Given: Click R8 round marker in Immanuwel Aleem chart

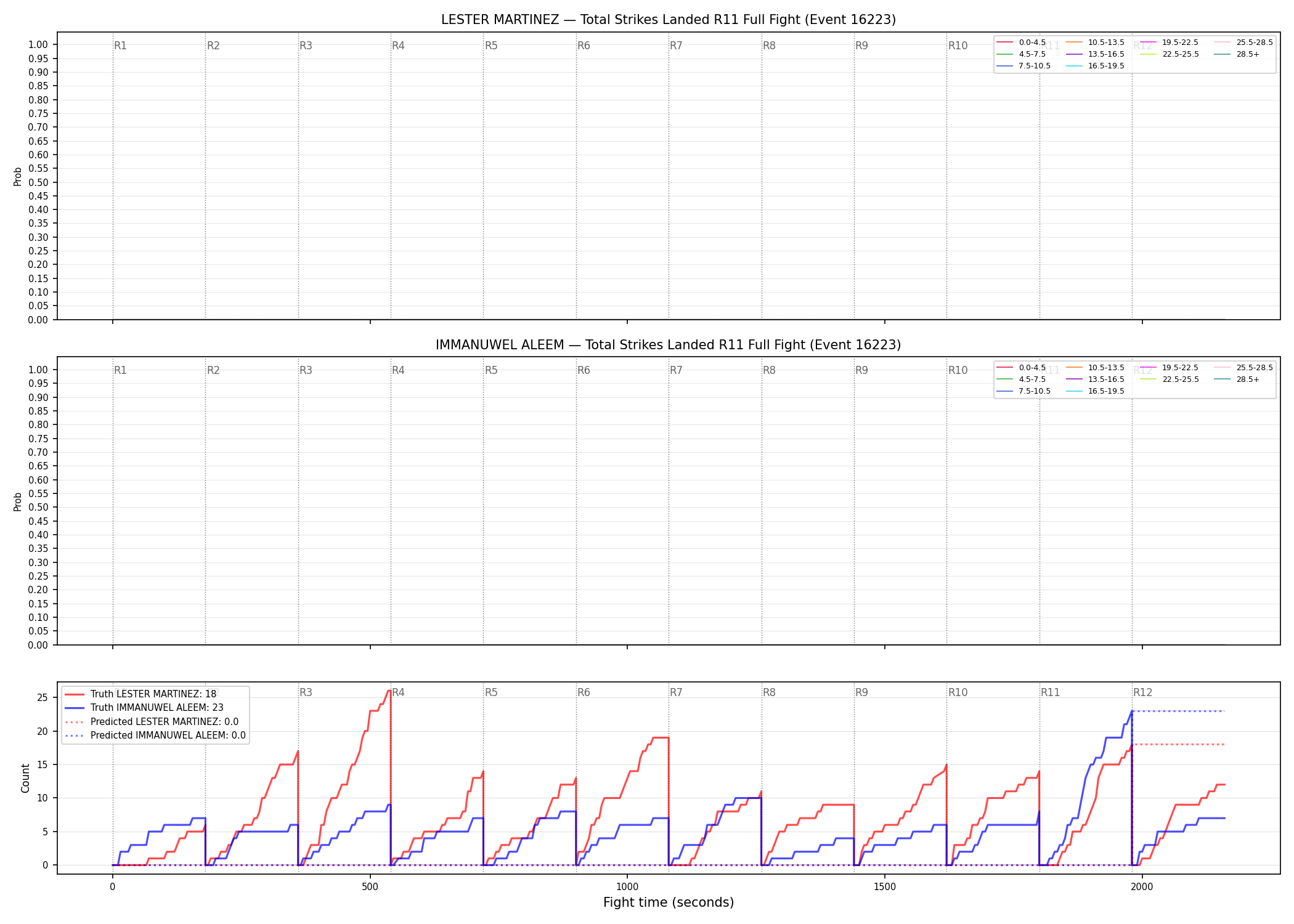Looking at the screenshot, I should 769,370.
